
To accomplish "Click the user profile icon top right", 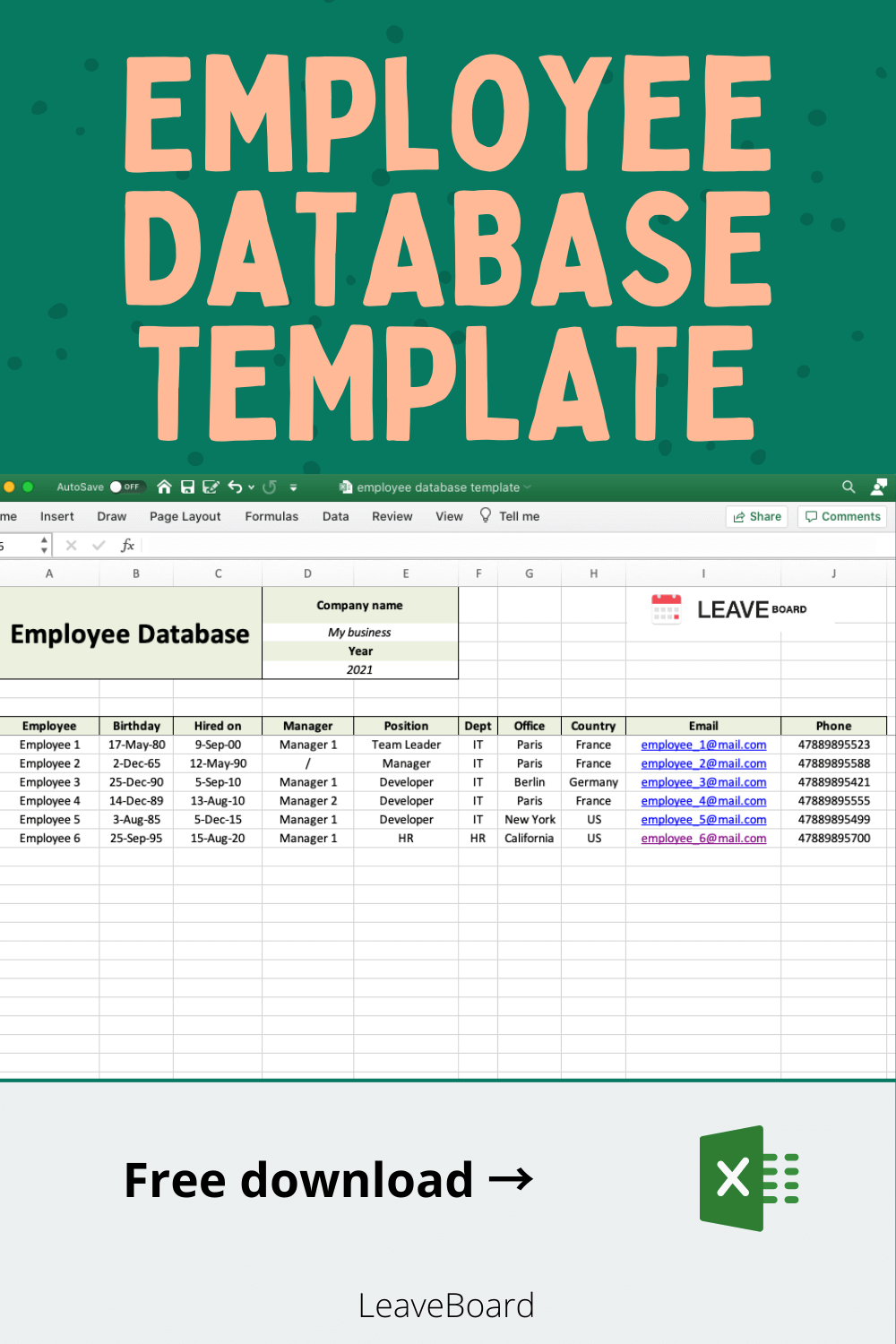I will [879, 487].
